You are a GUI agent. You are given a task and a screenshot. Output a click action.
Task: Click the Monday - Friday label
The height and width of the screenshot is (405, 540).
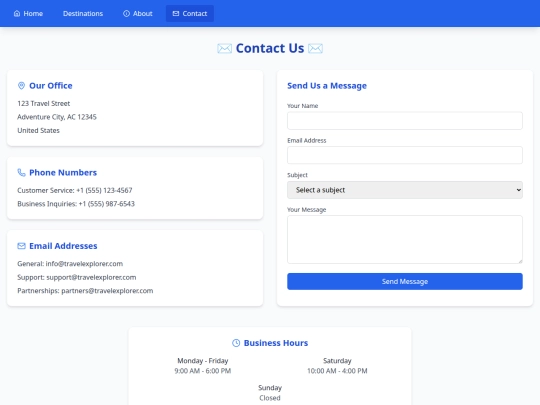coord(203,361)
